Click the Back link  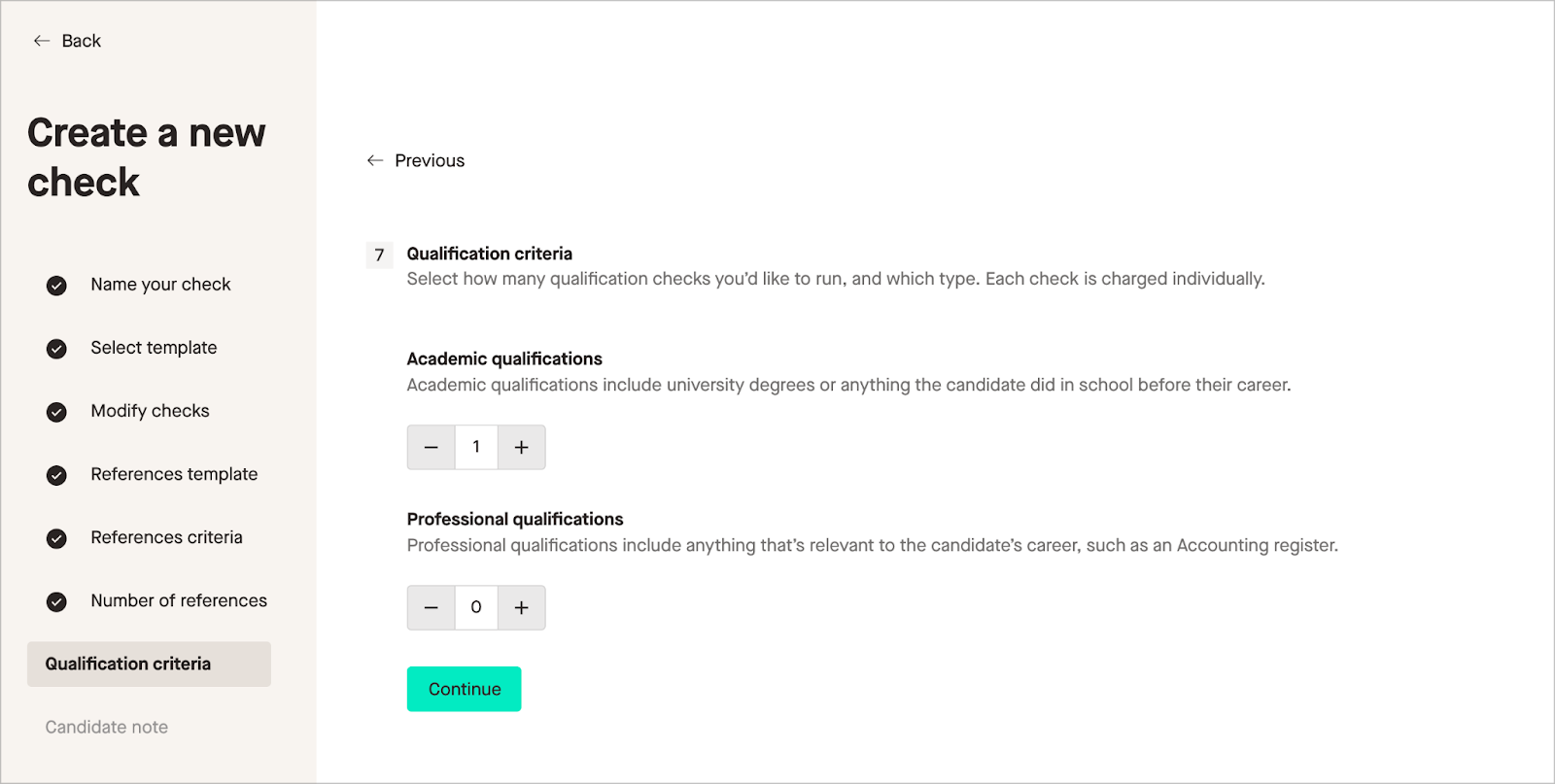pyautogui.click(x=80, y=40)
